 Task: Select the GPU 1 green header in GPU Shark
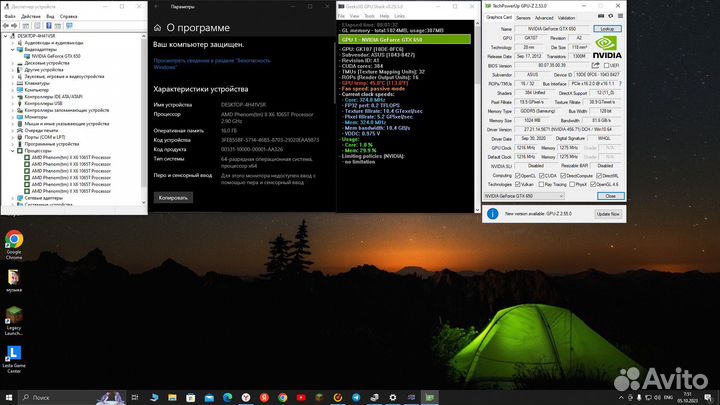point(405,39)
